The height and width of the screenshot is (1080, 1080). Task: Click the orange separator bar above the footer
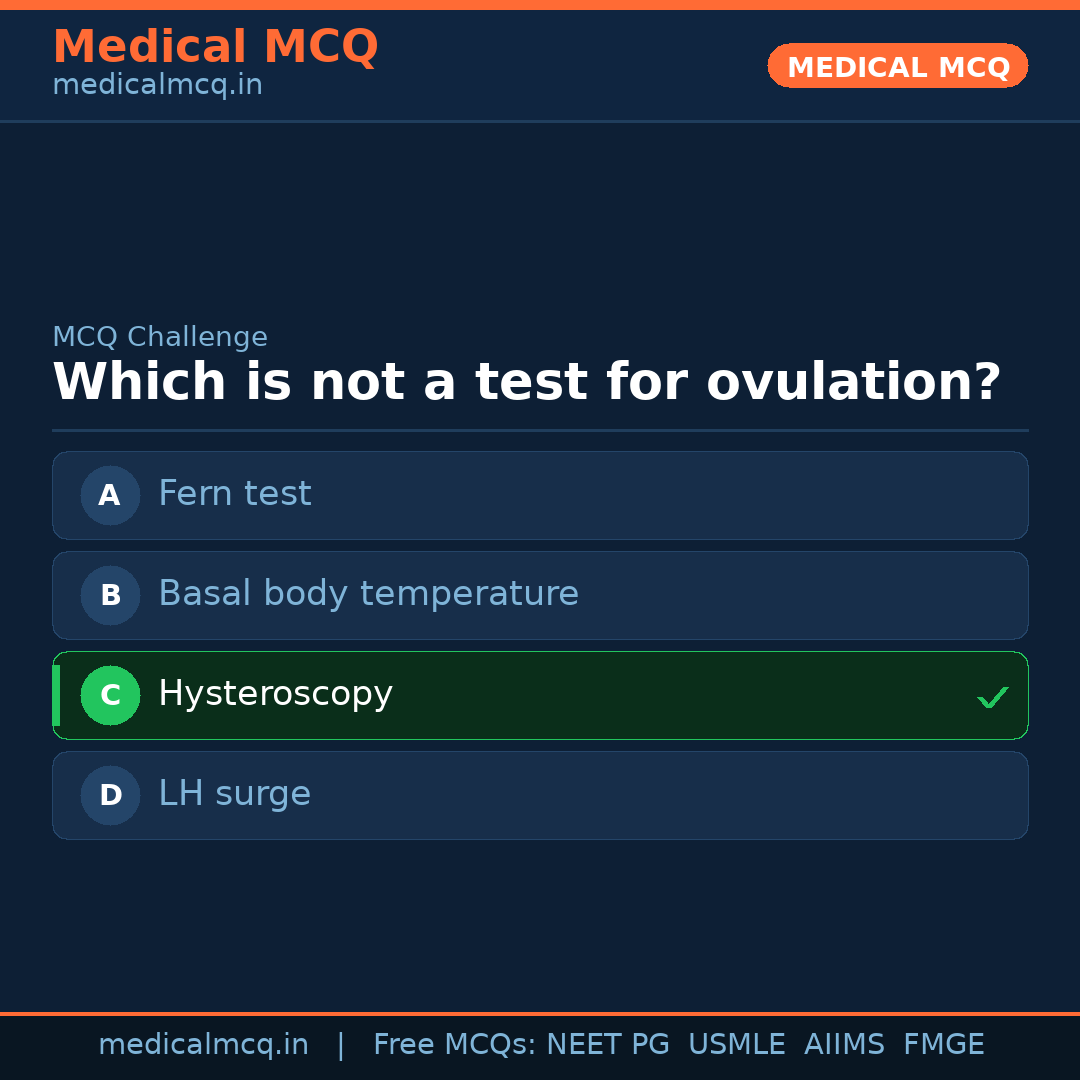(x=540, y=1012)
